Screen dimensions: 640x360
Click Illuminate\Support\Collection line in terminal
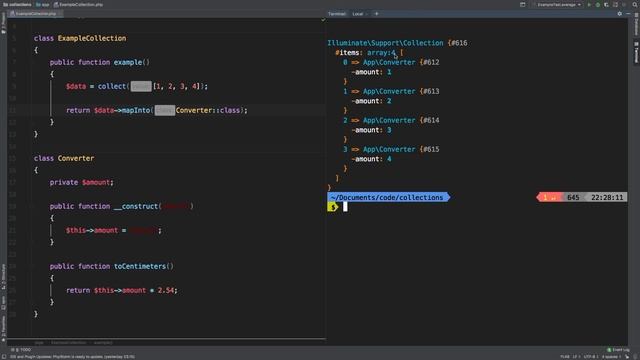pos(397,43)
